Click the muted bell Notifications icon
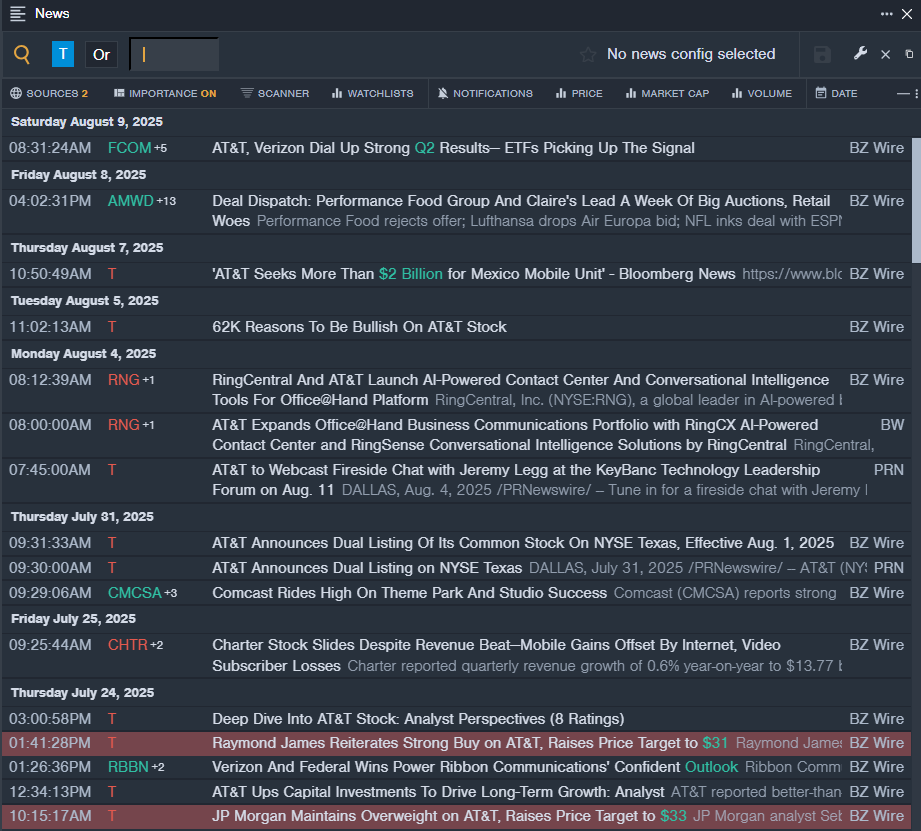Viewport: 921px width, 831px height. tap(443, 93)
